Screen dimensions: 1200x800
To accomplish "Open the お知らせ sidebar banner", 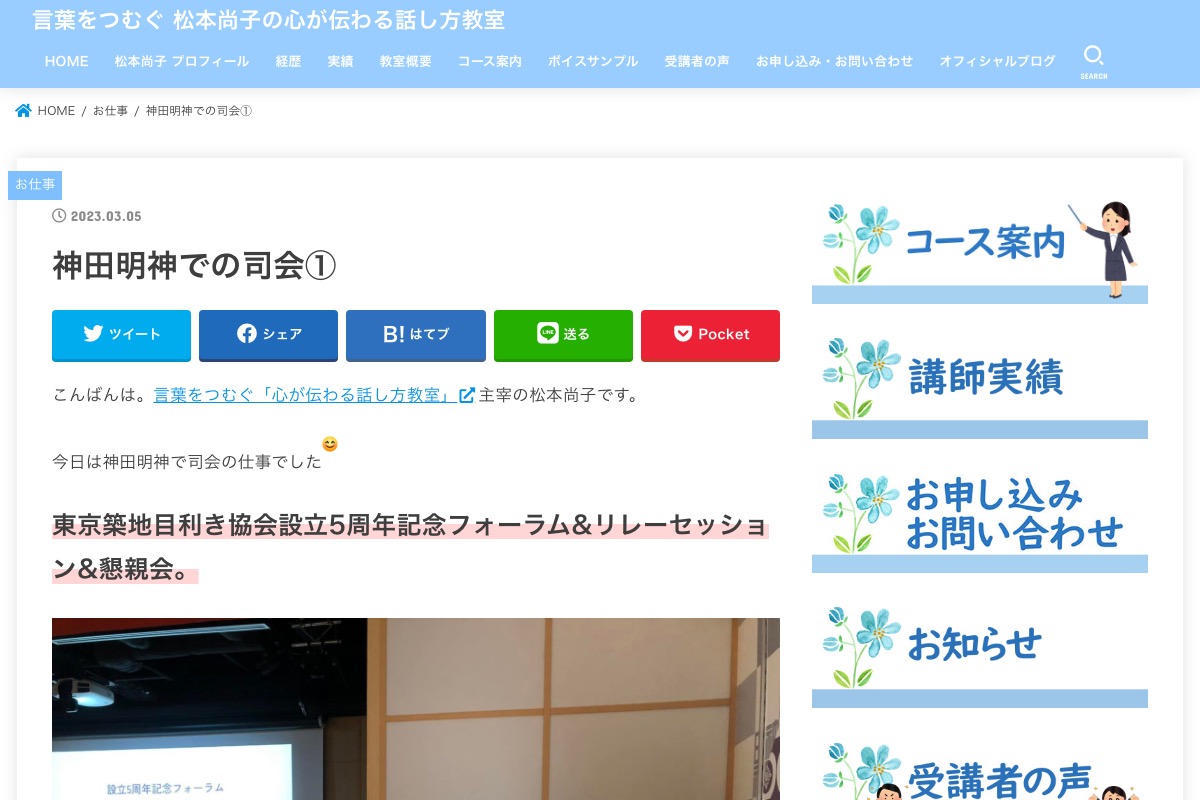I will [x=980, y=655].
